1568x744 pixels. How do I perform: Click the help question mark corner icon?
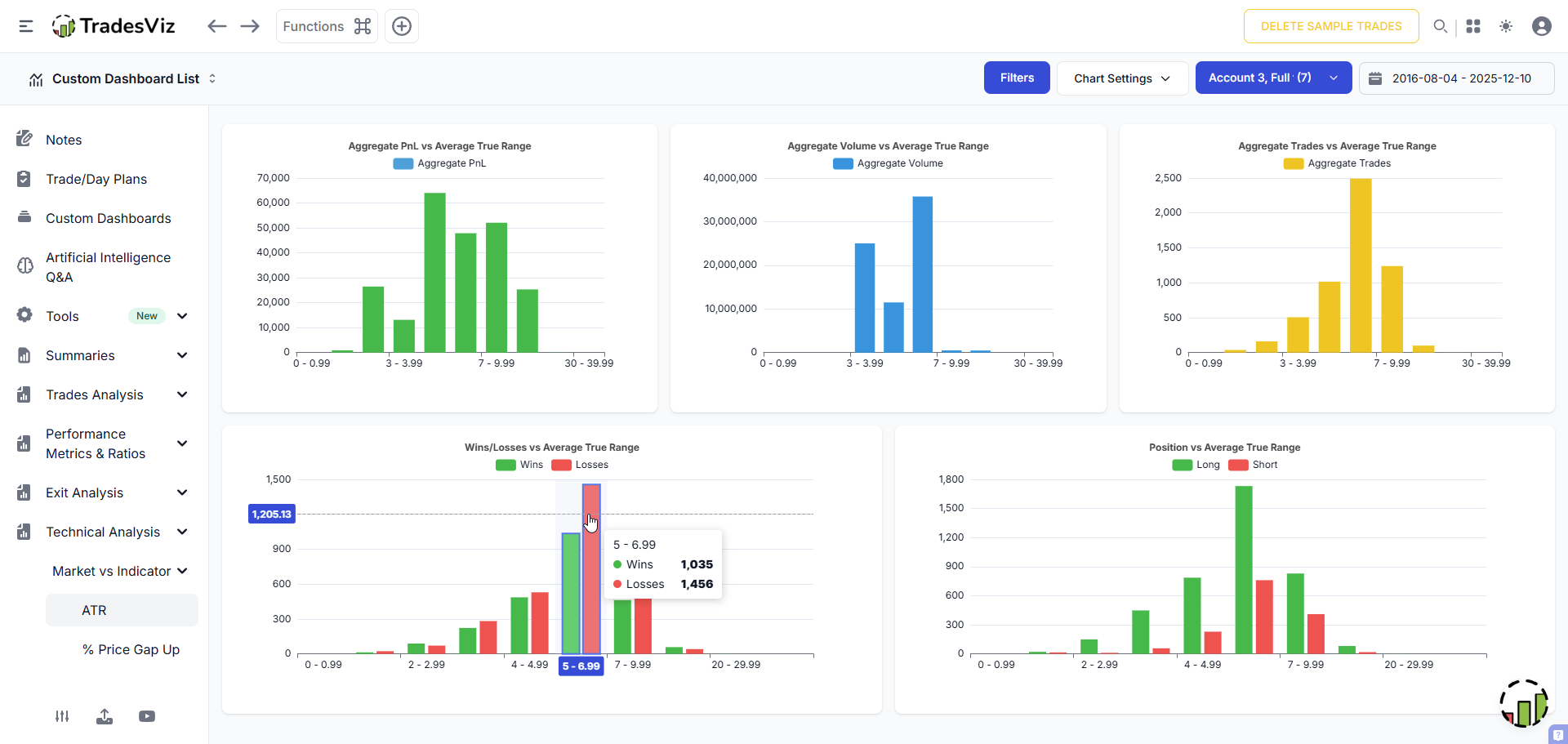coord(1558,734)
